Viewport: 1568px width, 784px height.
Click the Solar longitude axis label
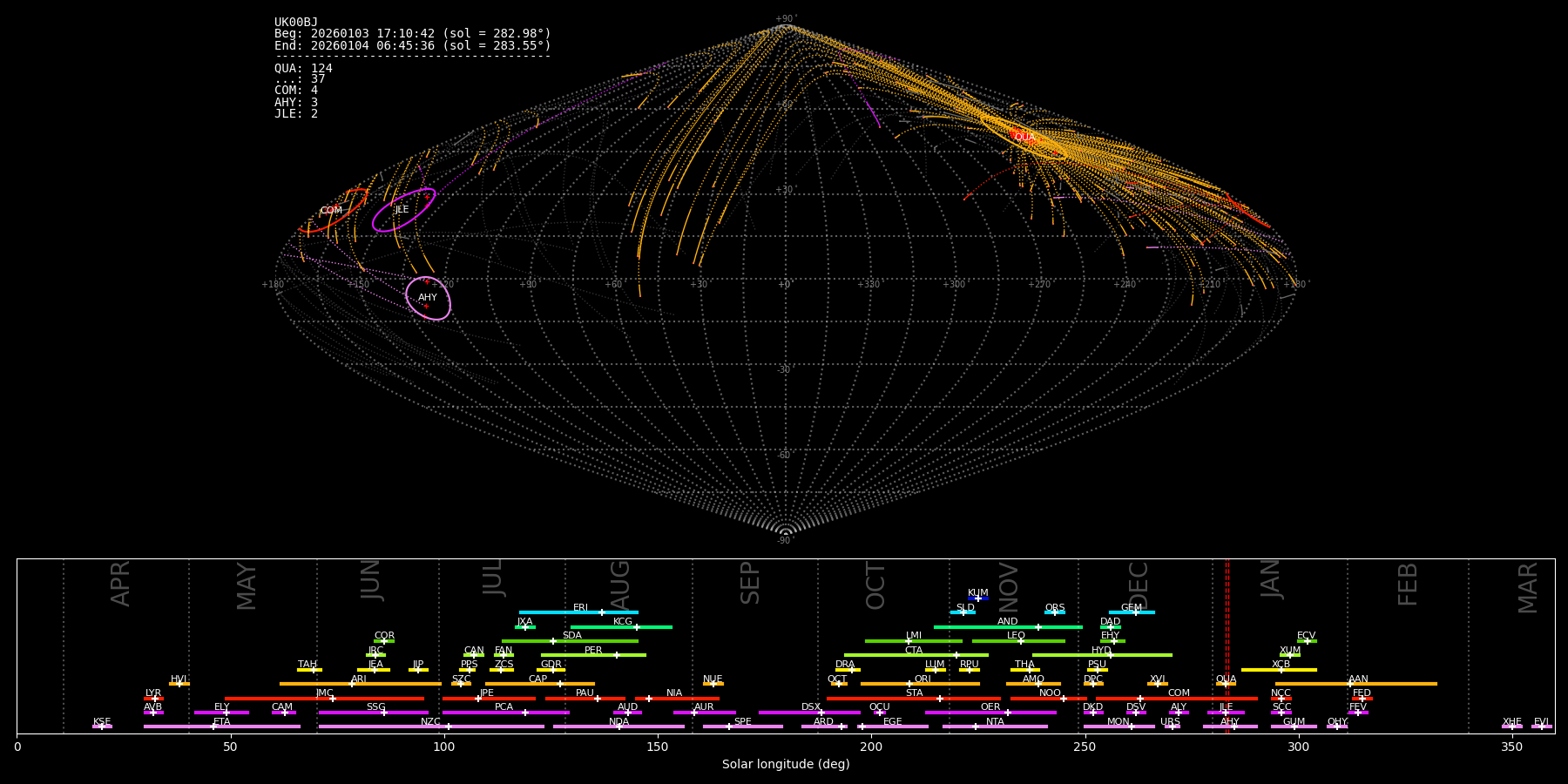click(x=785, y=764)
